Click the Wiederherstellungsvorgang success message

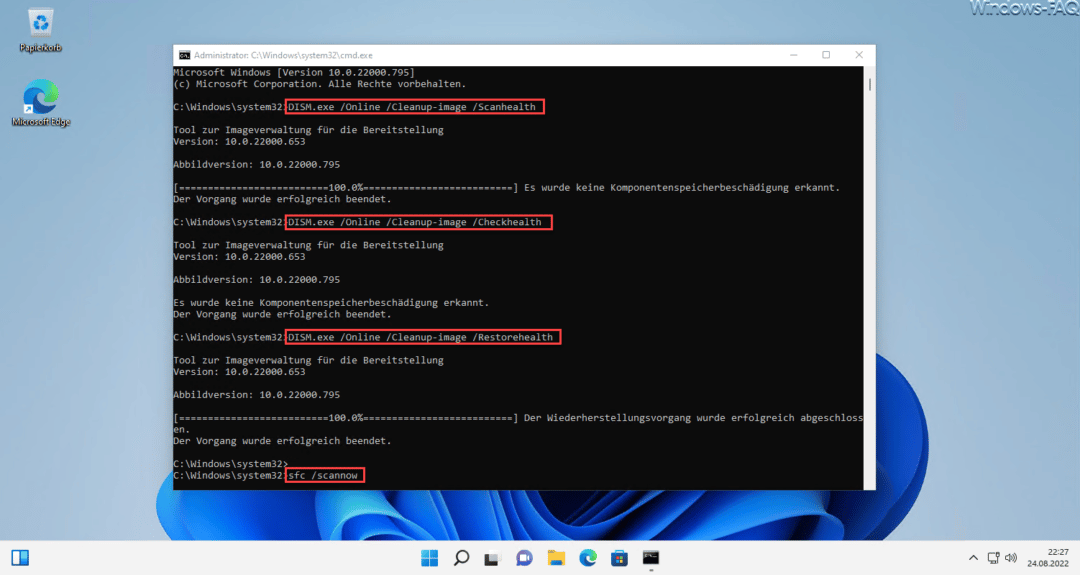693,417
